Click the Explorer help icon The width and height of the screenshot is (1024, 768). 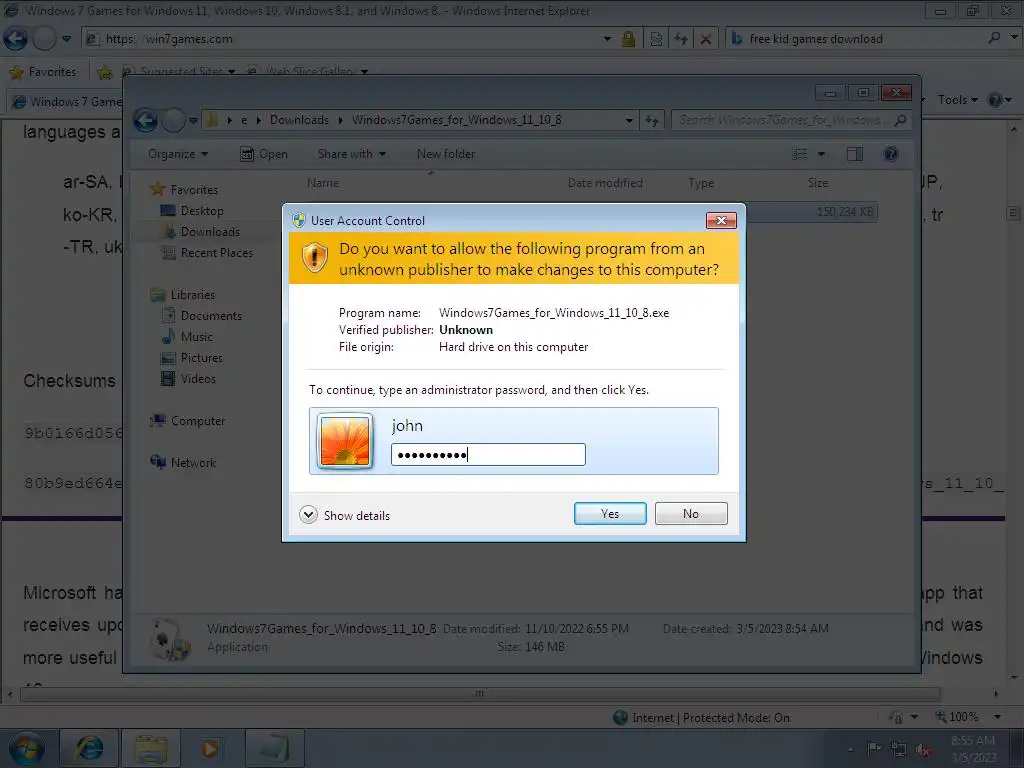891,154
